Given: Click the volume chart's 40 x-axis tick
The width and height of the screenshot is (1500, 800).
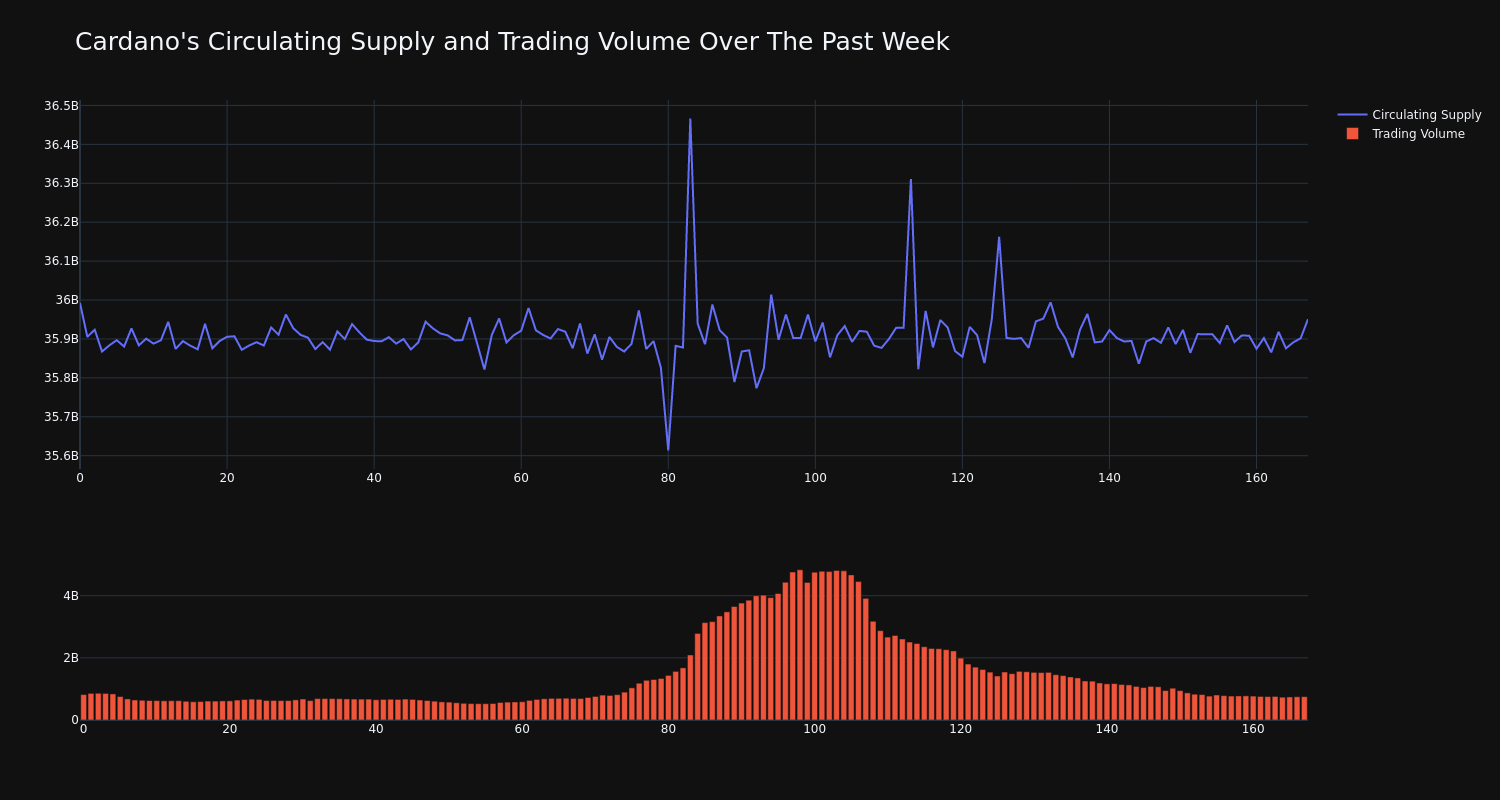Looking at the screenshot, I should pyautogui.click(x=376, y=729).
